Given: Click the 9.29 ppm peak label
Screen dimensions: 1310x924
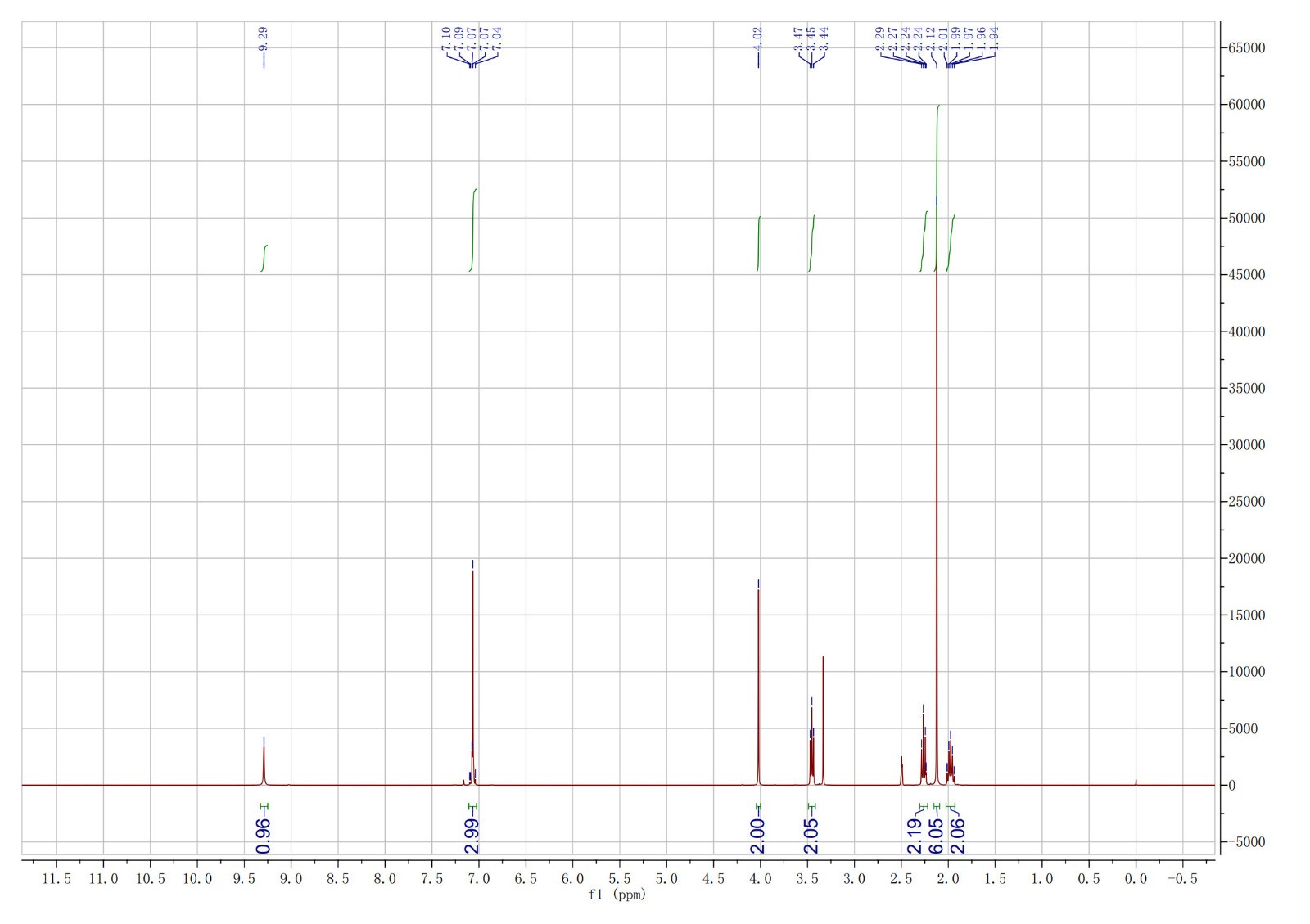Looking at the screenshot, I should (x=263, y=38).
